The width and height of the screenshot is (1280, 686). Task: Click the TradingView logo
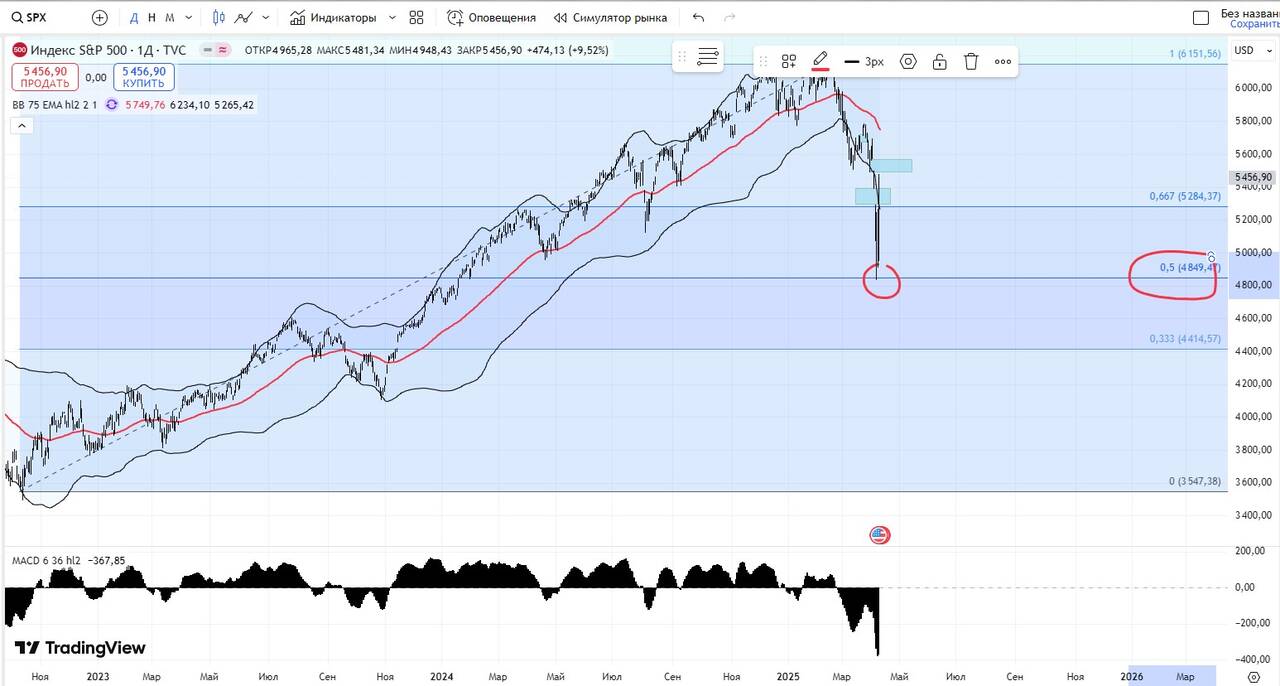click(x=80, y=648)
